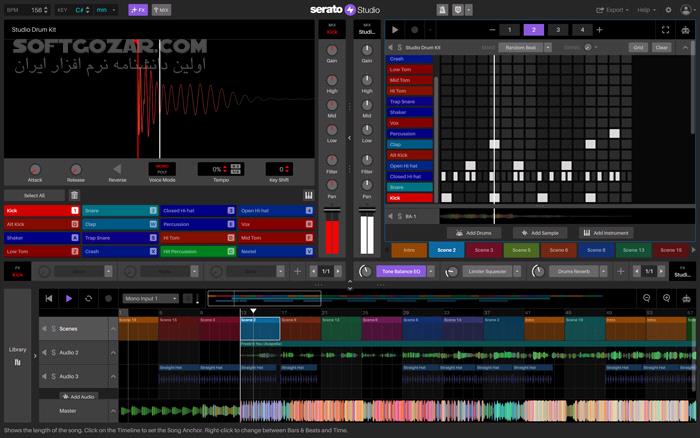Viewport: 700px width, 438px height.
Task: Open the Help menu
Action: coord(646,10)
